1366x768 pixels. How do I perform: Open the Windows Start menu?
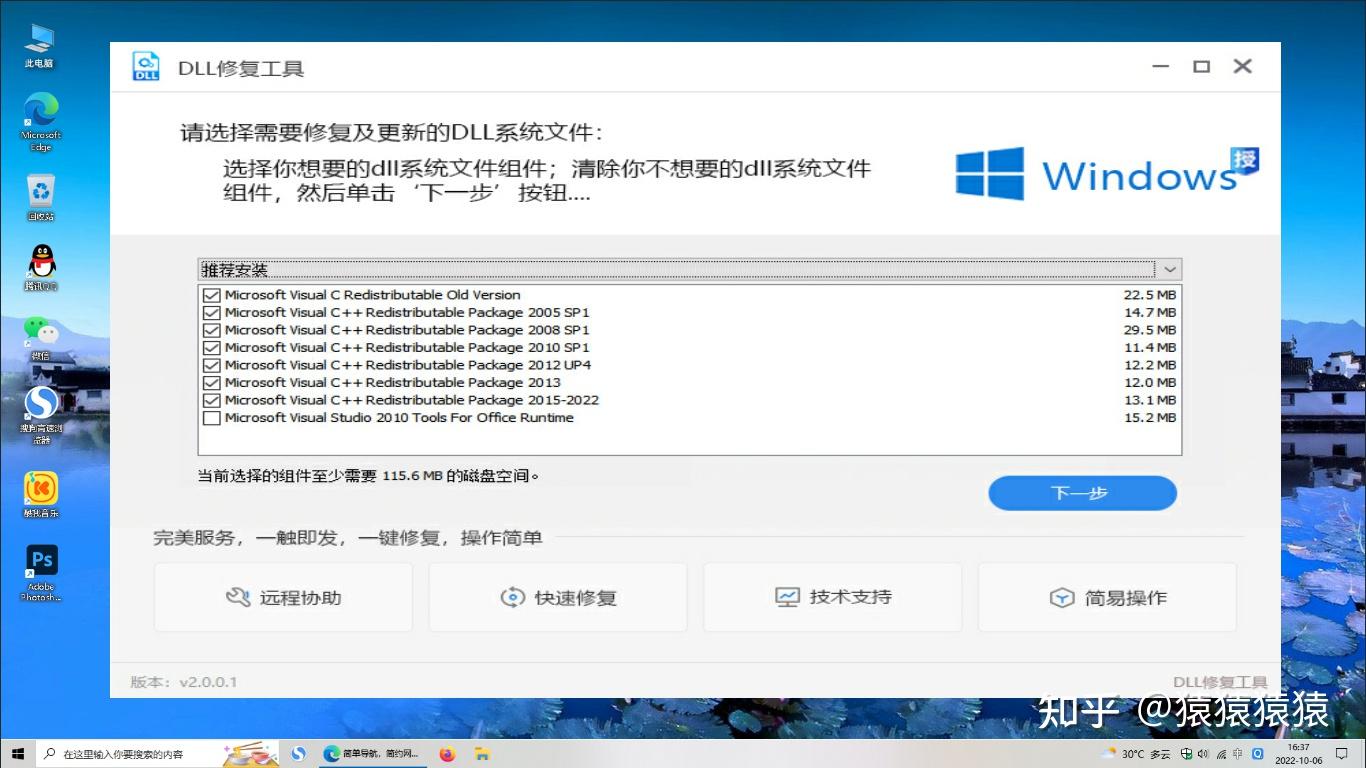17,754
